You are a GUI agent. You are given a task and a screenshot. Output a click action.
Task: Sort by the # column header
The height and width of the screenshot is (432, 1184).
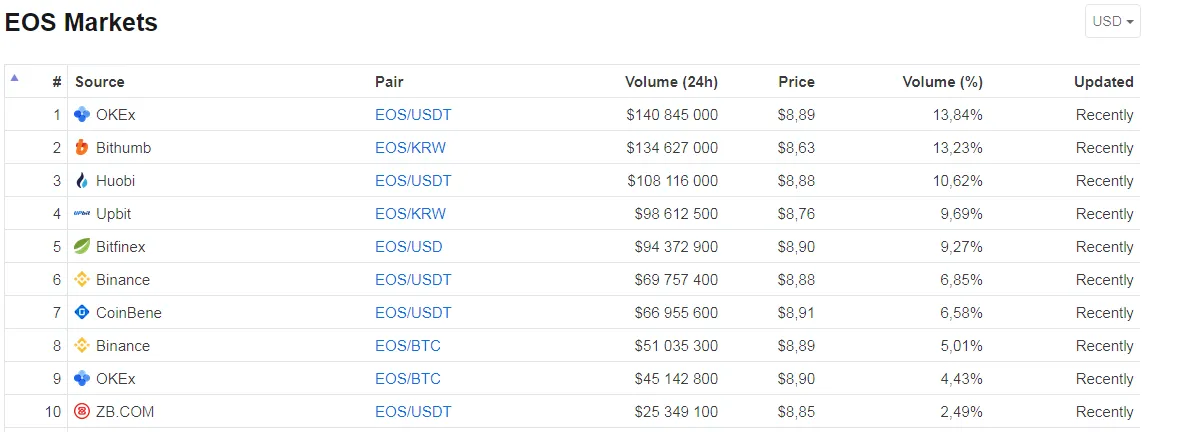coord(57,82)
